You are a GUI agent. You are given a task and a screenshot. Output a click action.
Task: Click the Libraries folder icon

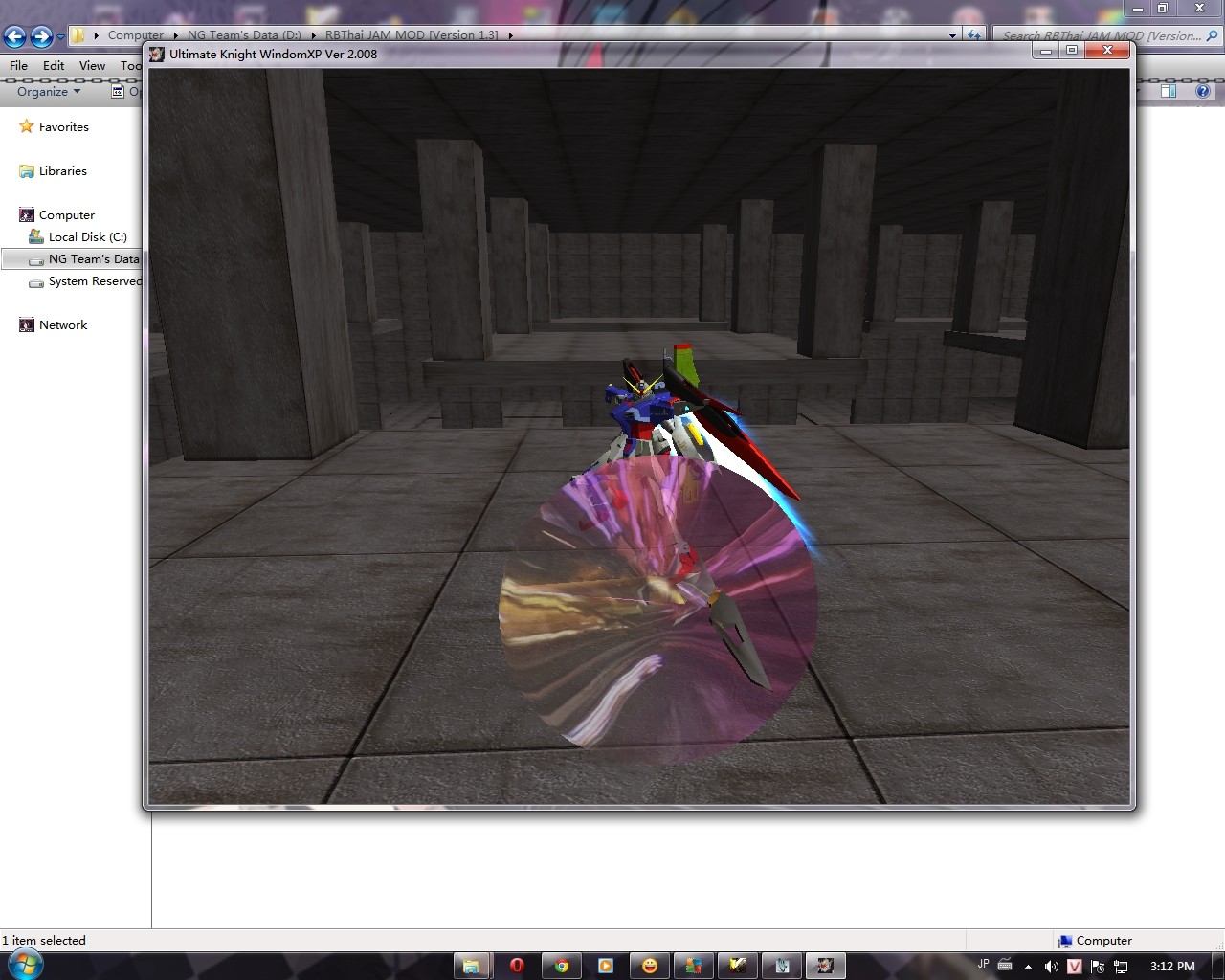tap(27, 170)
